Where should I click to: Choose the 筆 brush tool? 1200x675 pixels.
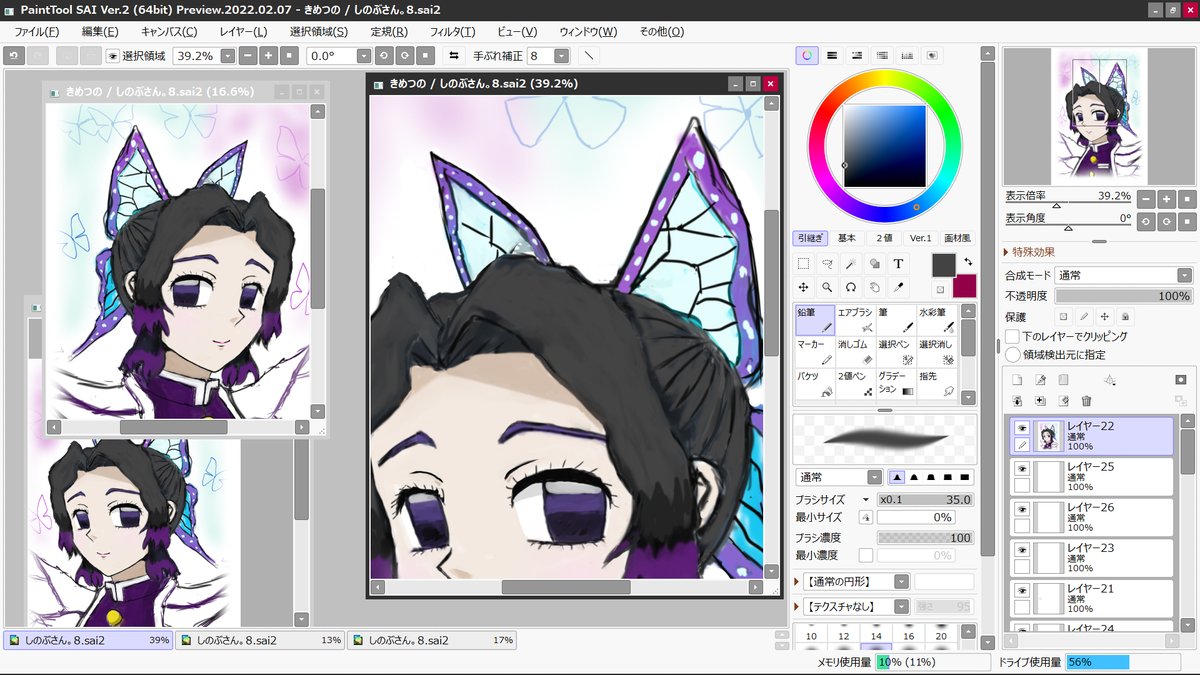click(x=896, y=320)
